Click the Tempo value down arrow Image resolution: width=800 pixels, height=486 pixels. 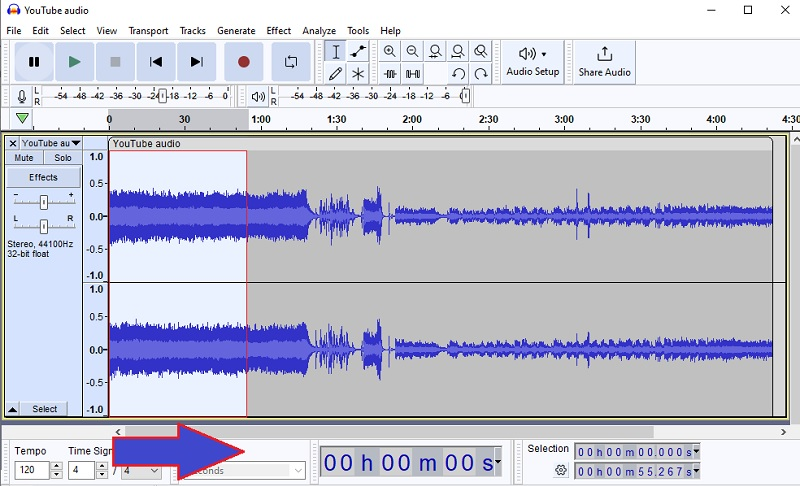(x=57, y=474)
